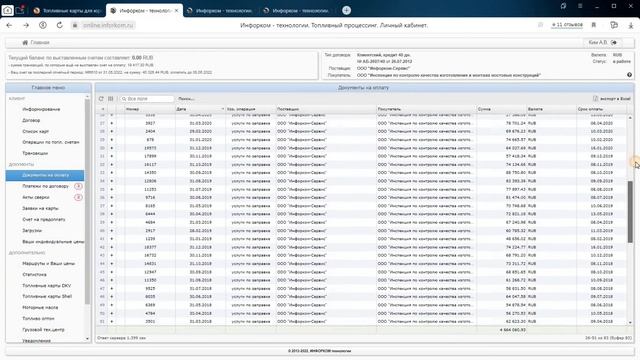Viewport: 640px width, 360px height.
Task: Open Информирование in the main menu
Action: tap(41, 109)
